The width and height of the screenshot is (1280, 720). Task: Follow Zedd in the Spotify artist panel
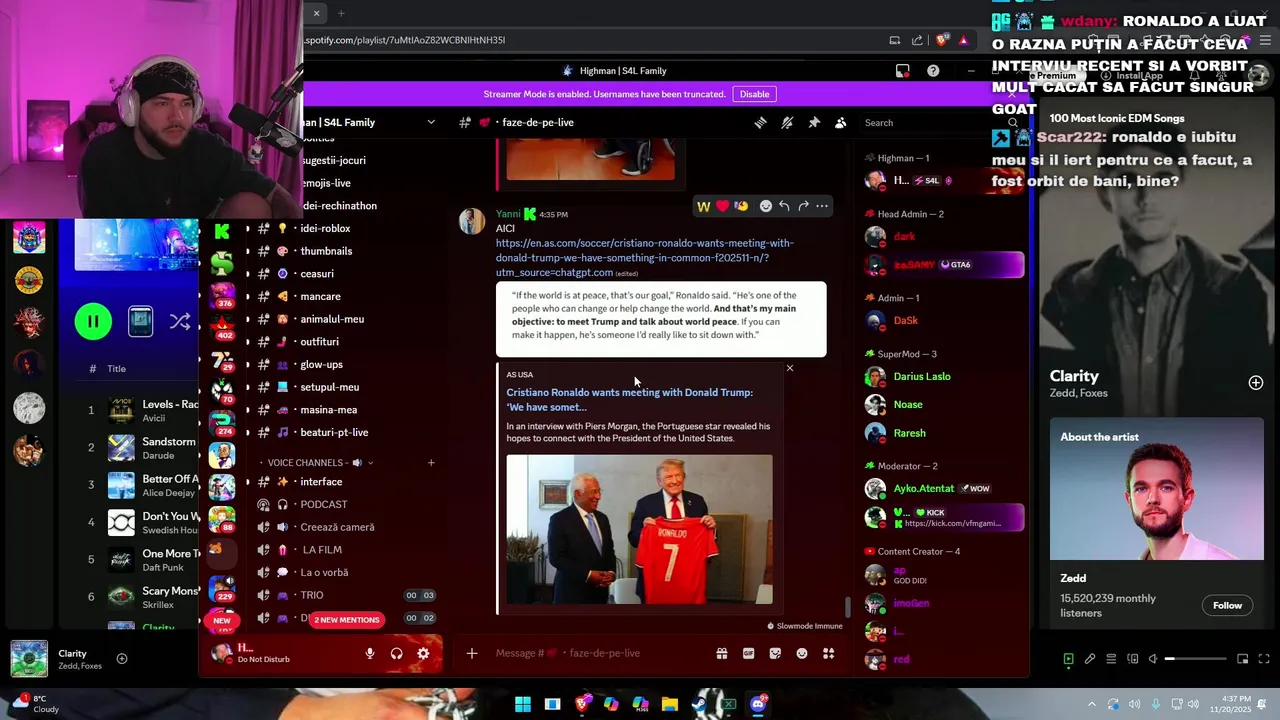[1227, 605]
